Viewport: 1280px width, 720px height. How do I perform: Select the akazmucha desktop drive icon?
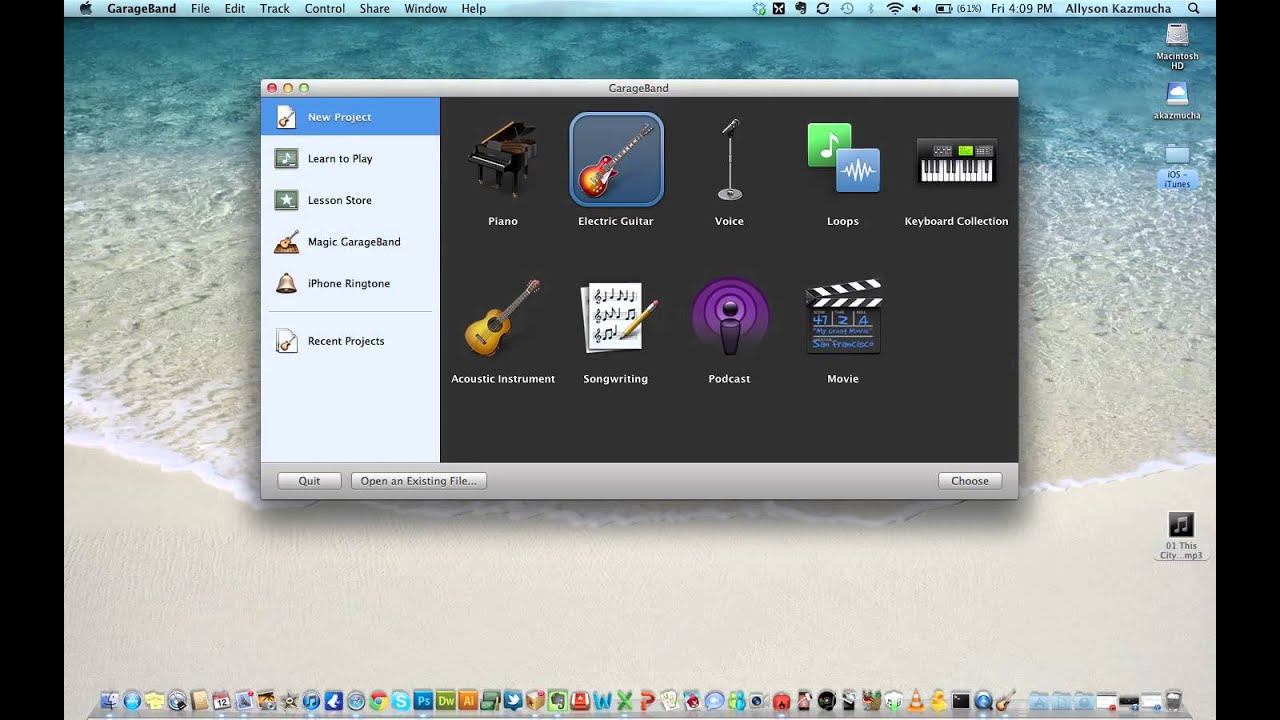click(1177, 101)
